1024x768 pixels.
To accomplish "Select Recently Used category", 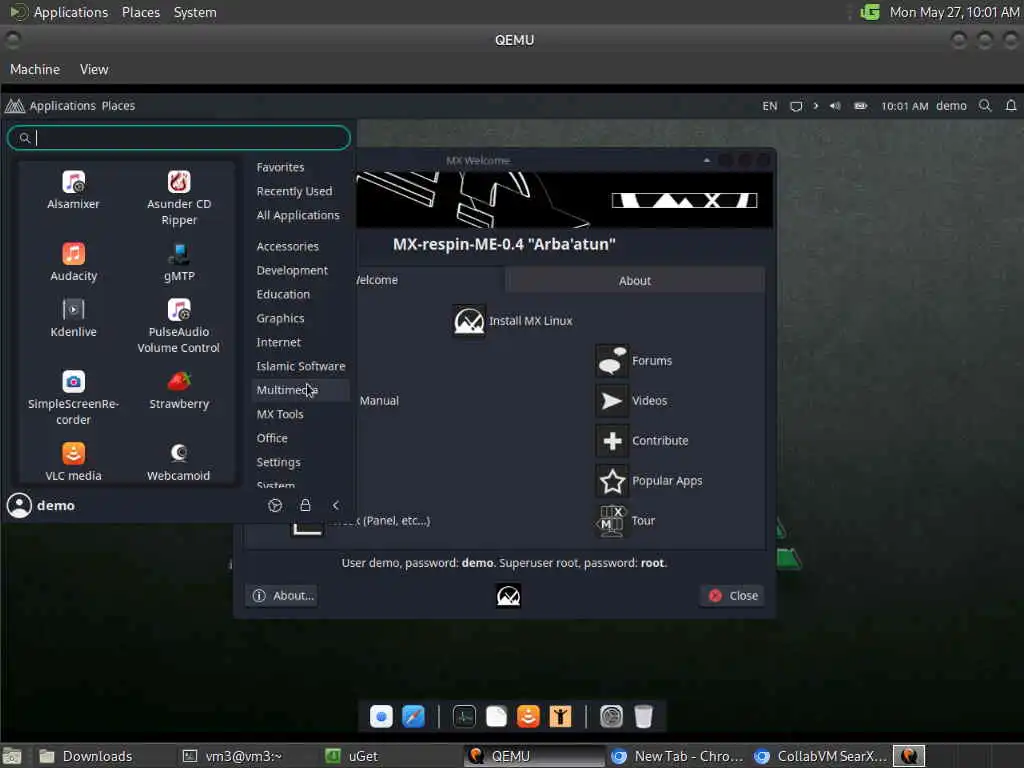I will click(x=294, y=191).
